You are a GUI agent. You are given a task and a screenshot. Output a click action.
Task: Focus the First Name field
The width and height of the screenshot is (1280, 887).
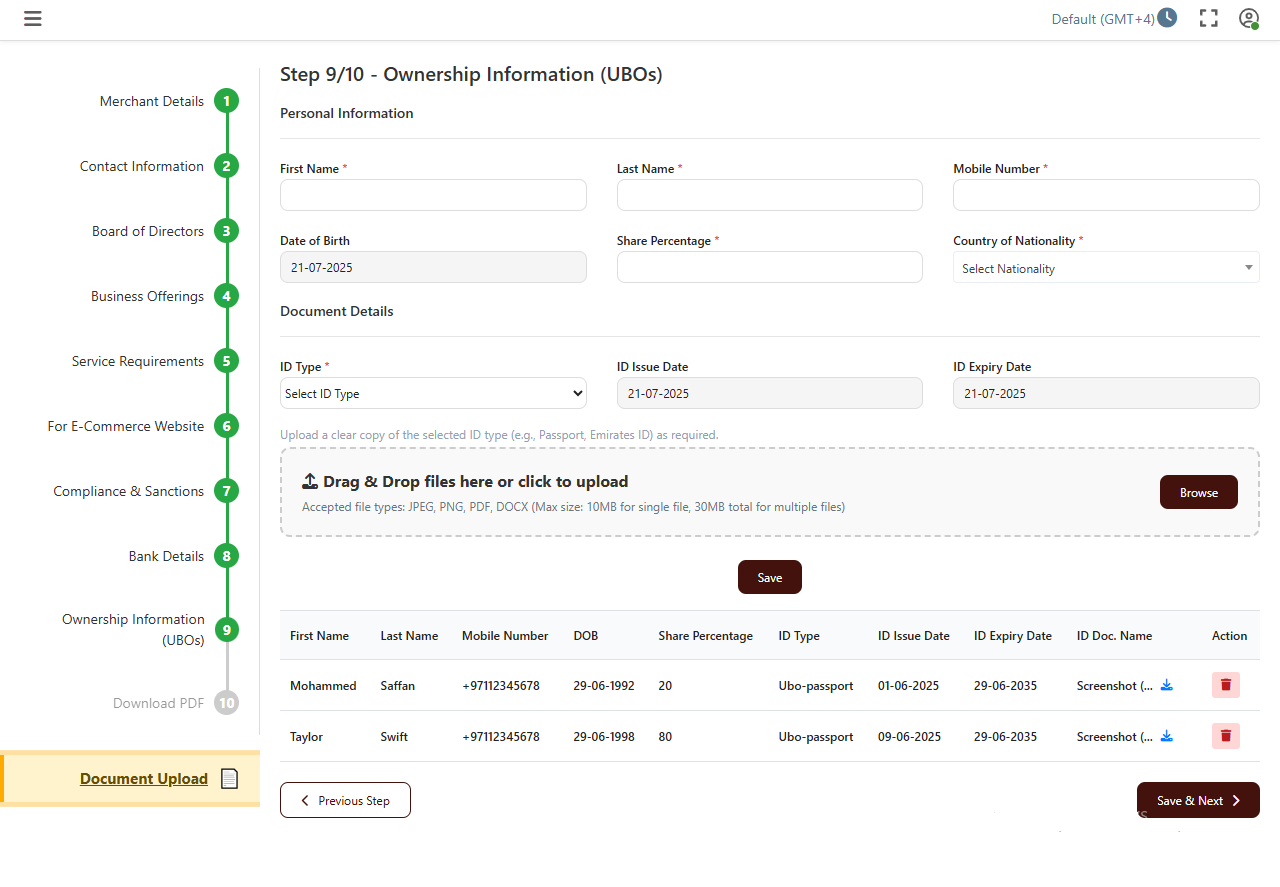433,195
